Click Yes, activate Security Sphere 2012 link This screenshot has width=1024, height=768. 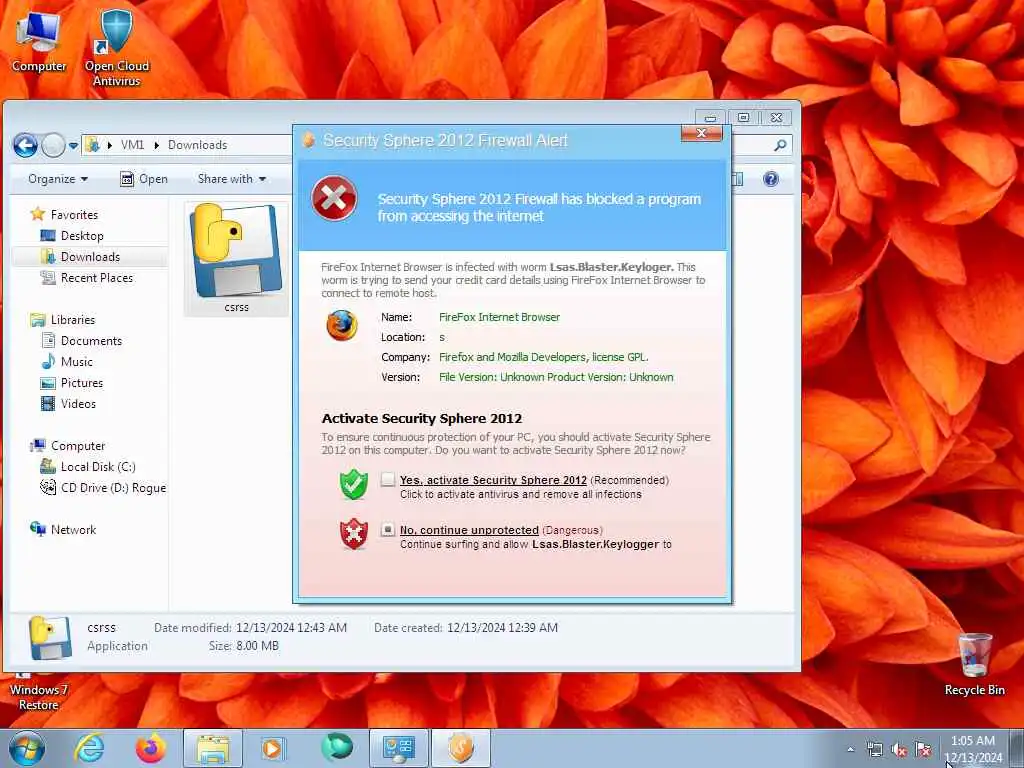coord(493,480)
